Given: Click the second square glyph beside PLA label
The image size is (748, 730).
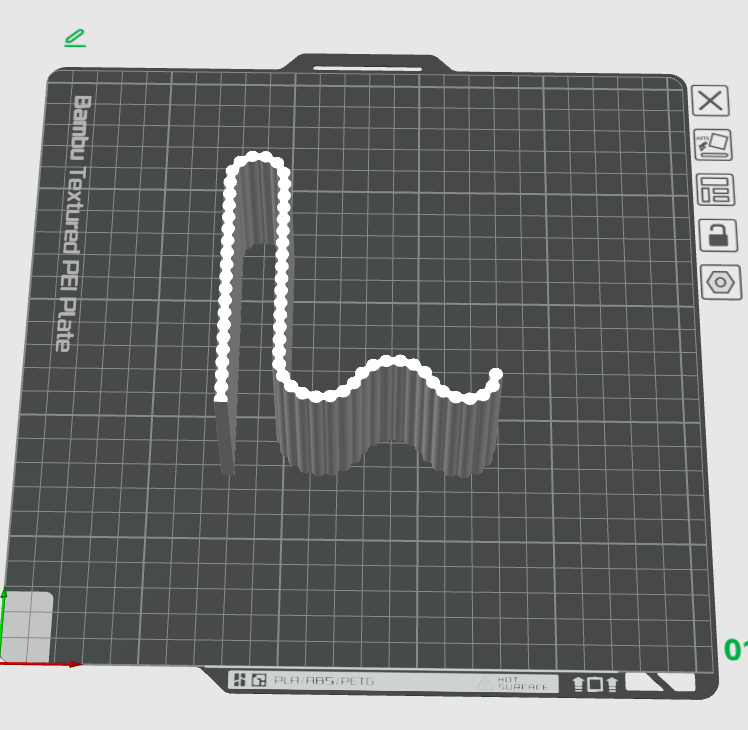Looking at the screenshot, I should point(259,680).
